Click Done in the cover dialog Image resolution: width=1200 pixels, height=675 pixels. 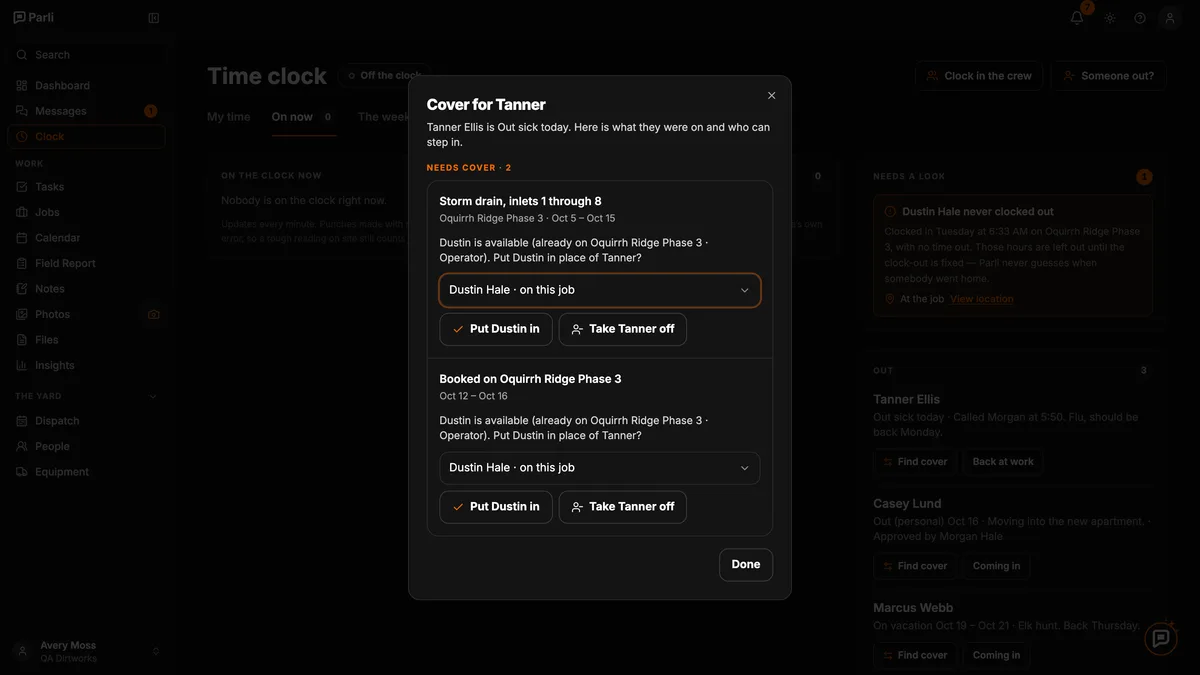pos(746,565)
